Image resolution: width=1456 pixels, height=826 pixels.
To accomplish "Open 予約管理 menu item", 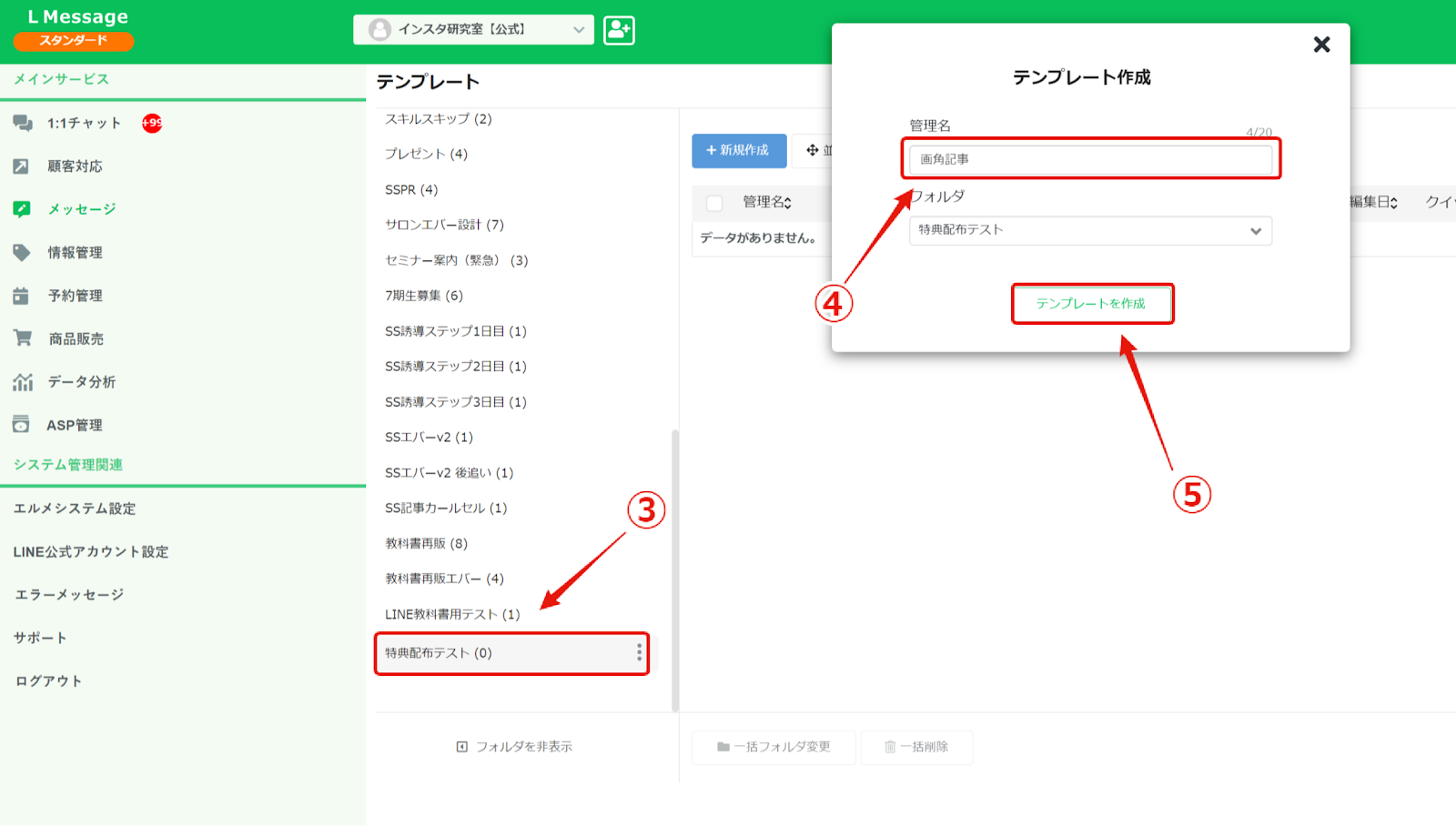I will click(76, 296).
